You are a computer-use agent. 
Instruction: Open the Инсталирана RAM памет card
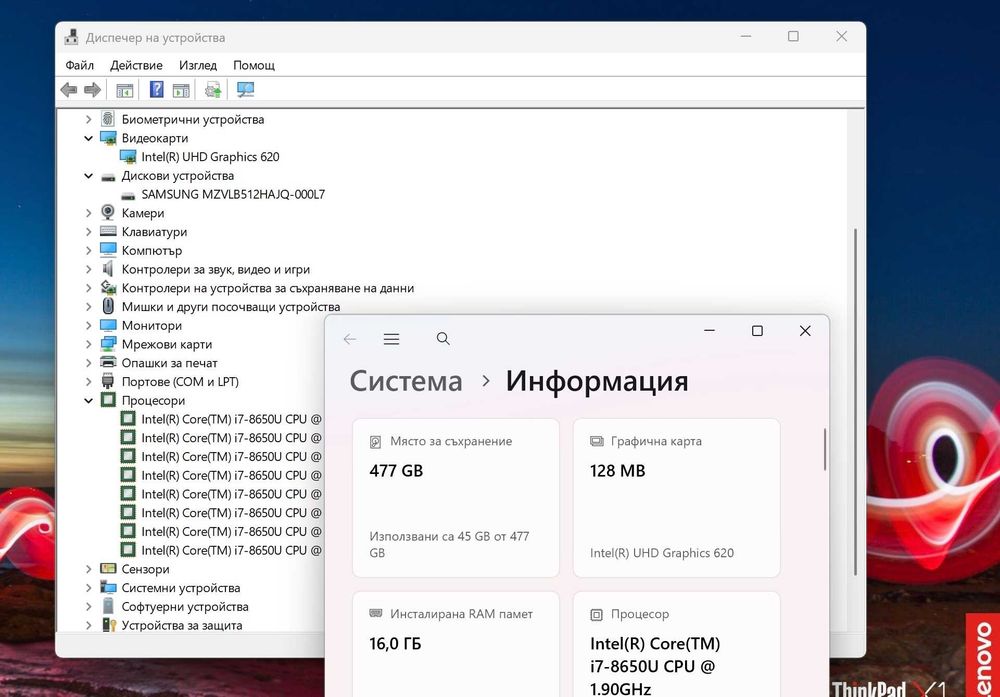click(456, 645)
